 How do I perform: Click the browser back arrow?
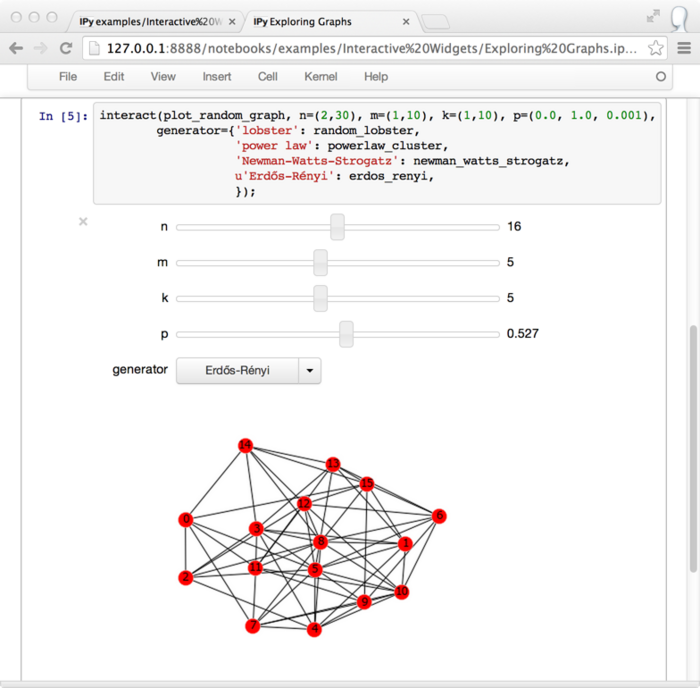(16, 48)
